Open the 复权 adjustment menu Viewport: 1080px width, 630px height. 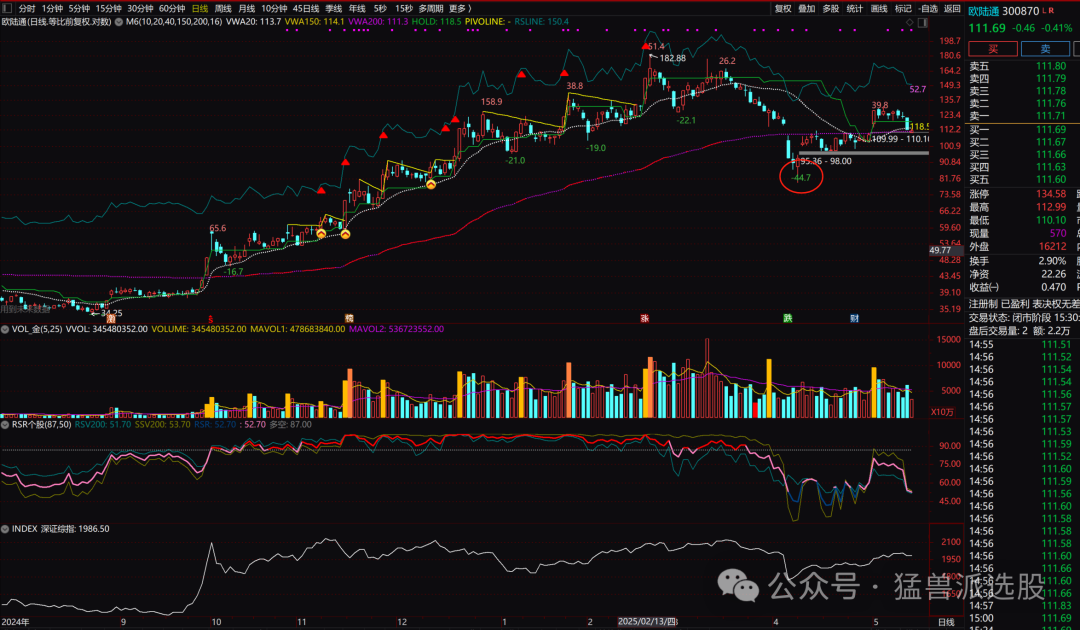[x=783, y=9]
